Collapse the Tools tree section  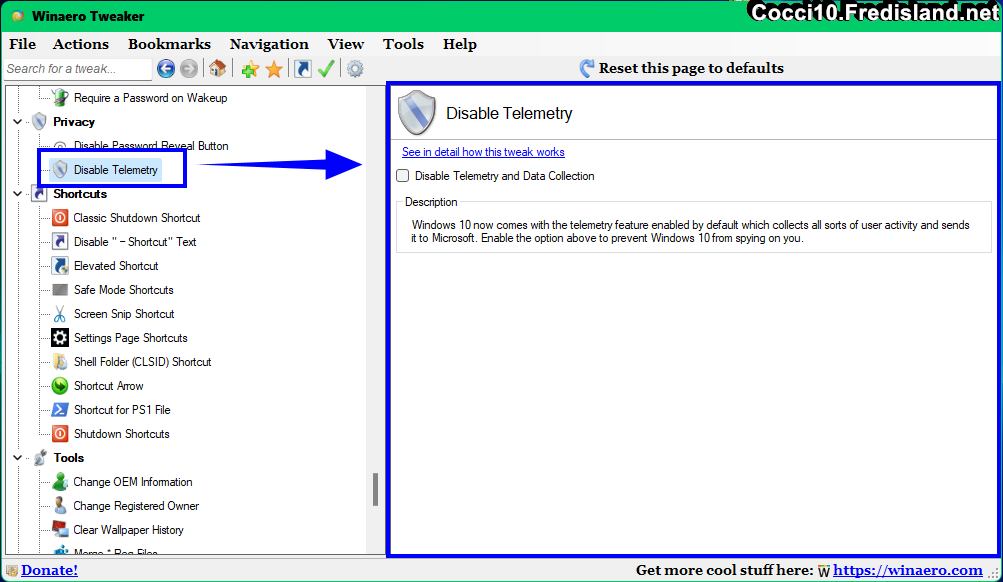coord(17,457)
